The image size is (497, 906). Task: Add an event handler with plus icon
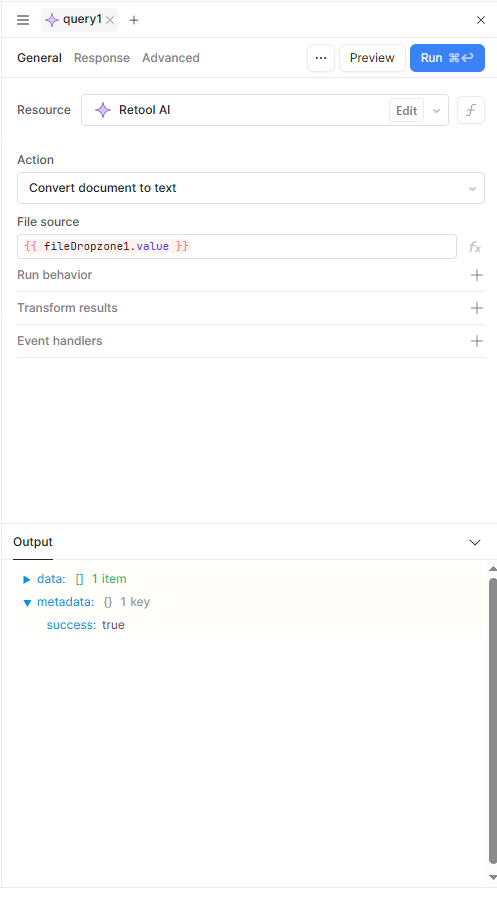(x=476, y=341)
